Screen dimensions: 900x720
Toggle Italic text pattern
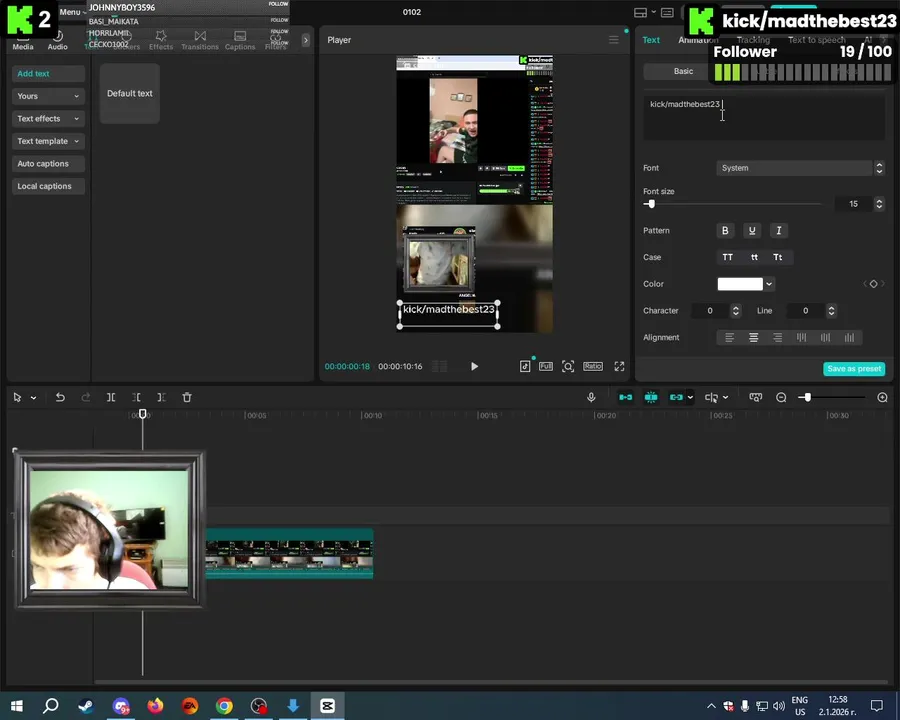point(779,230)
